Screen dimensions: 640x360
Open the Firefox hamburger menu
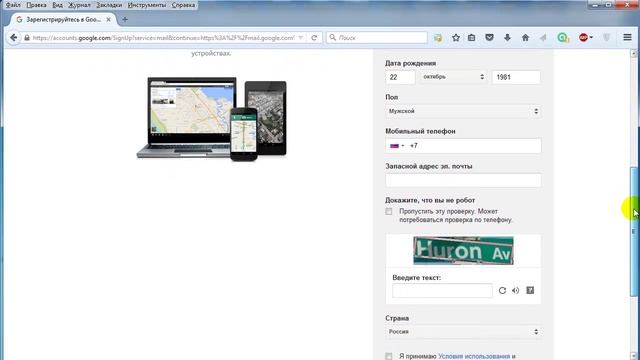[627, 38]
